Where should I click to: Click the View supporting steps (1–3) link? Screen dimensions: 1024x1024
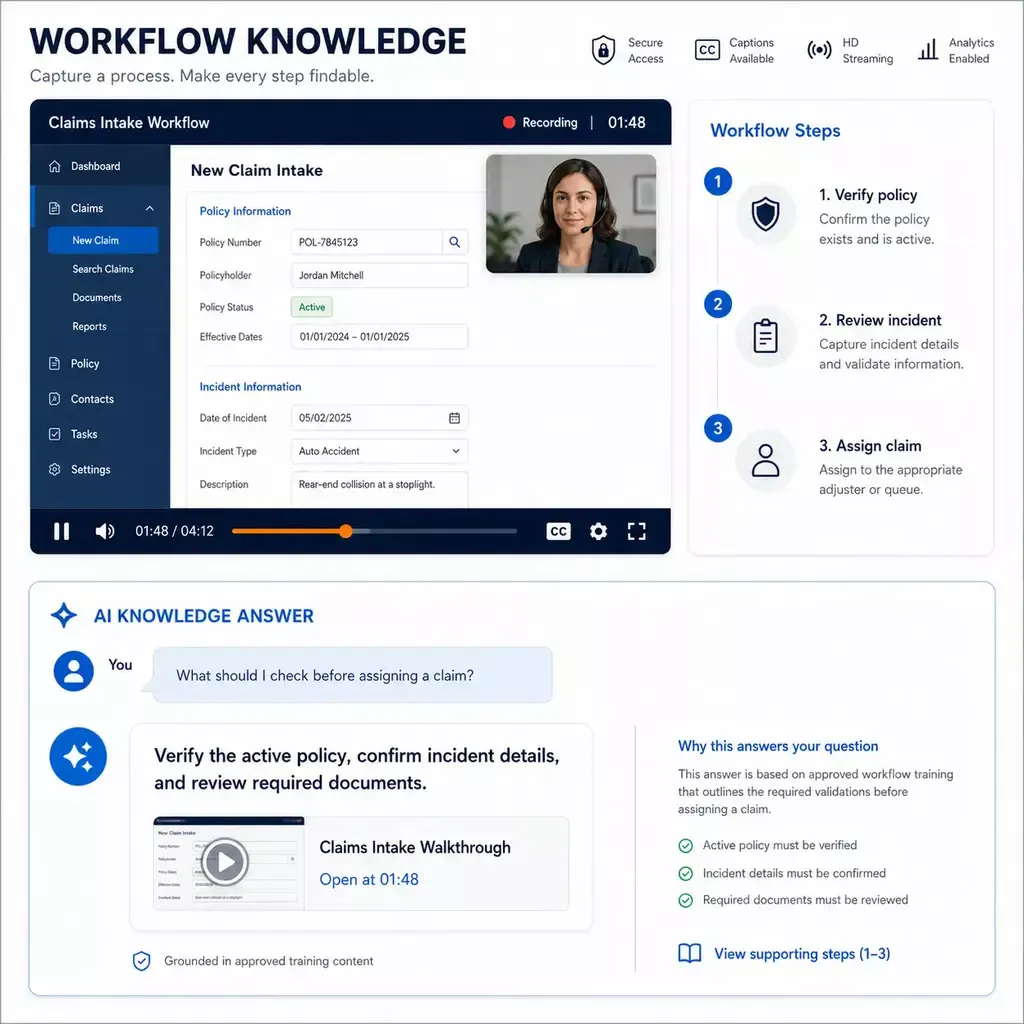(x=802, y=954)
